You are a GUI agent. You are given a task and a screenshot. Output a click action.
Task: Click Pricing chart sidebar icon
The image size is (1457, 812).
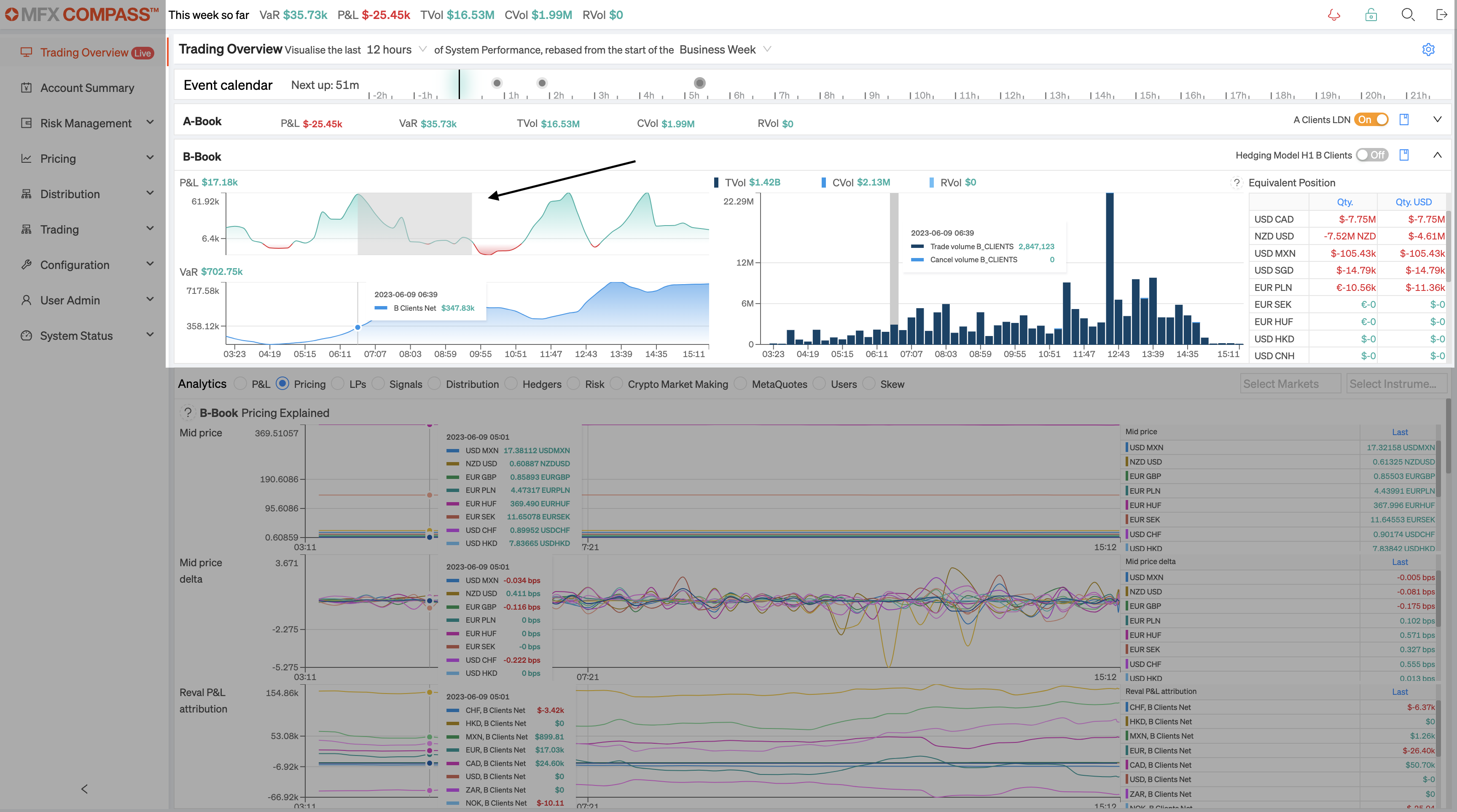26,159
